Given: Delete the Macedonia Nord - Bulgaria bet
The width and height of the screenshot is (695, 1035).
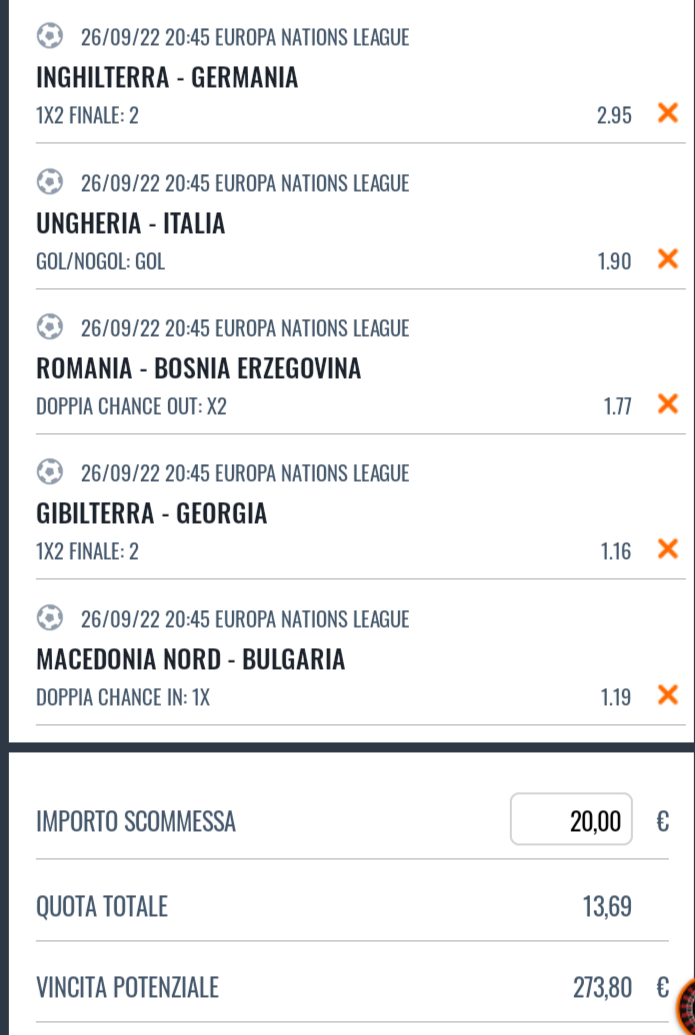Looking at the screenshot, I should click(667, 694).
